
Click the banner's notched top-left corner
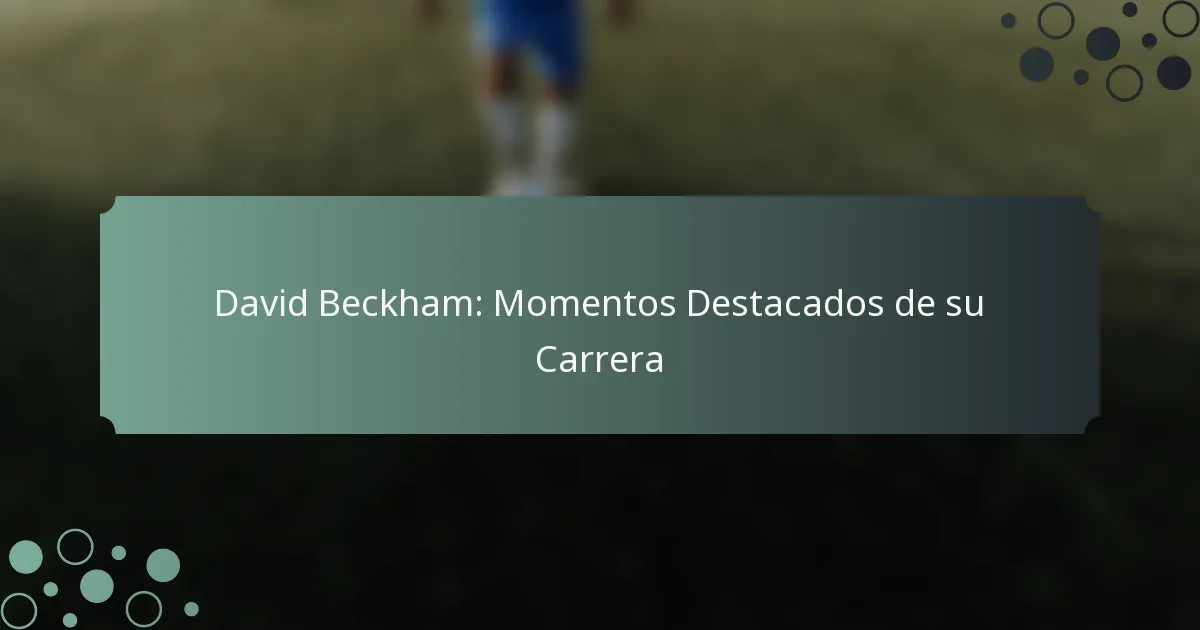click(x=108, y=204)
